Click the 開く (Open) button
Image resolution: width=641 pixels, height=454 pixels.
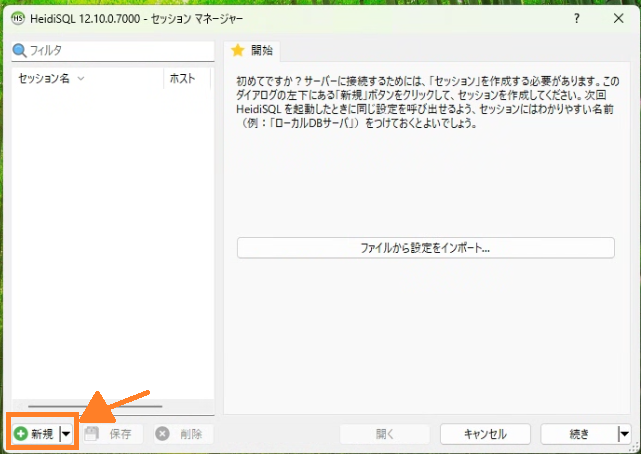(385, 434)
